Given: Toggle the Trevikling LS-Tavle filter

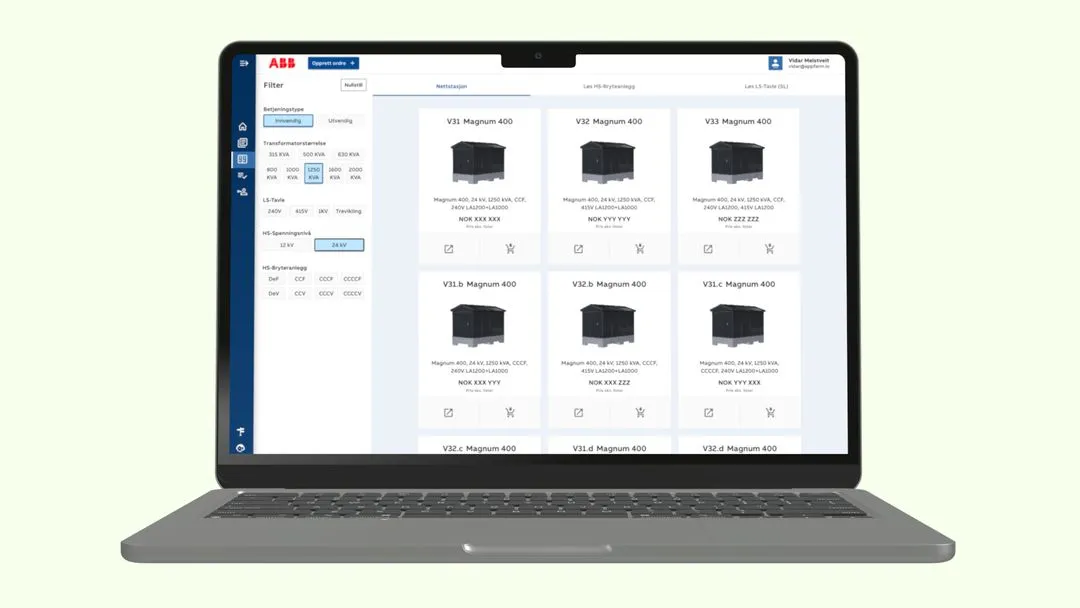Looking at the screenshot, I should [x=349, y=211].
